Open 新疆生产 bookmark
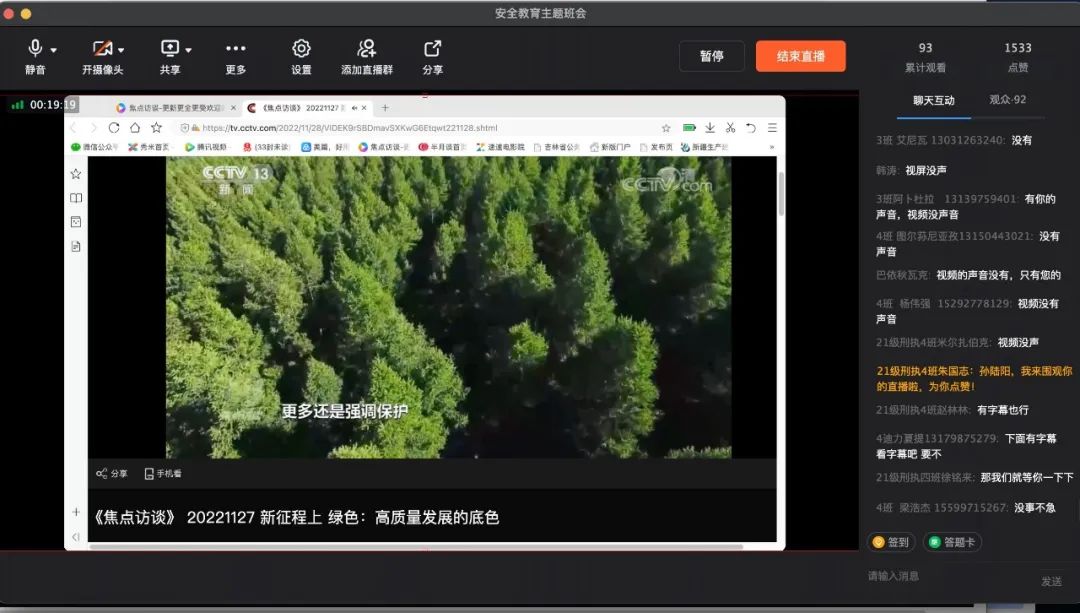 click(705, 147)
